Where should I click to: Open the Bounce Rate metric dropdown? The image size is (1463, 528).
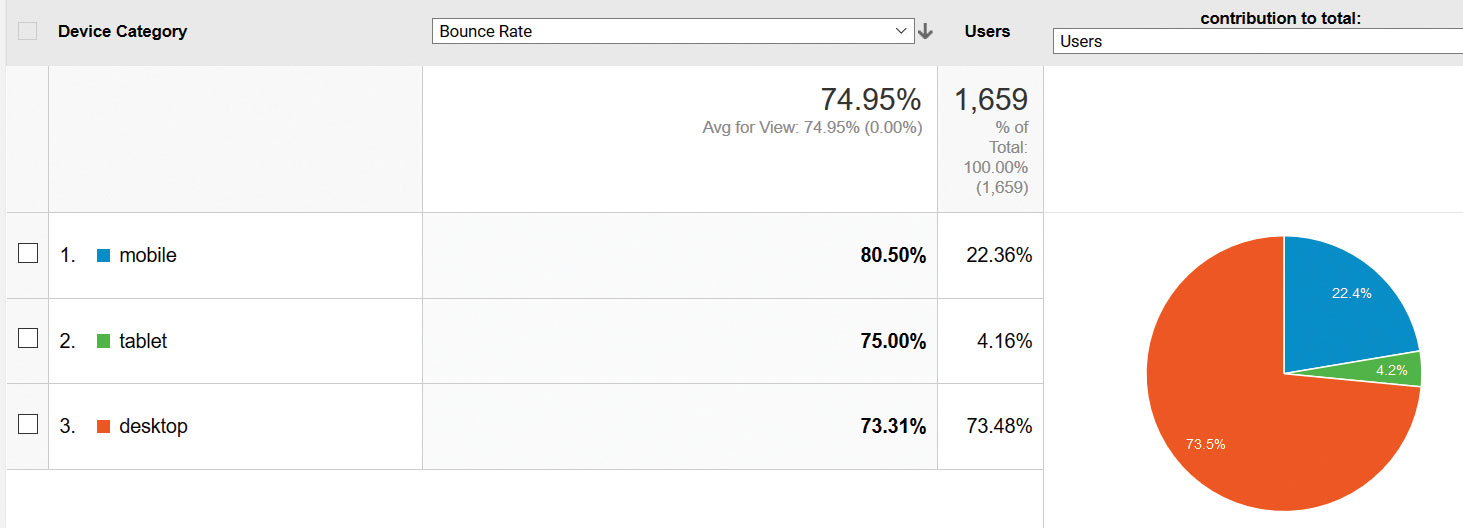pos(673,31)
